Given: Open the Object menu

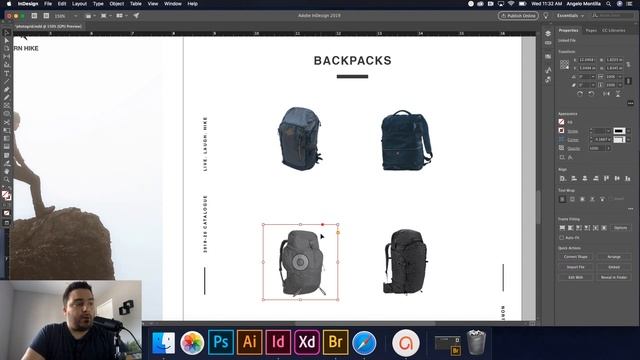Looking at the screenshot, I should (116, 4).
